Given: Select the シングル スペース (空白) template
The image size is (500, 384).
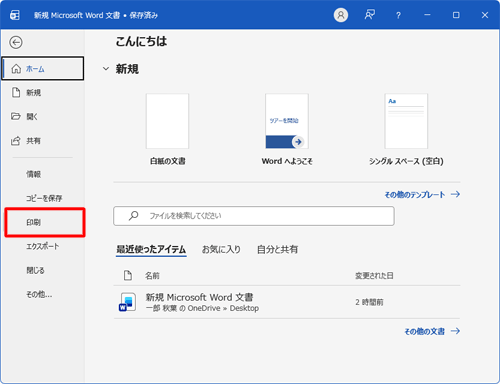Looking at the screenshot, I should pyautogui.click(x=406, y=129).
